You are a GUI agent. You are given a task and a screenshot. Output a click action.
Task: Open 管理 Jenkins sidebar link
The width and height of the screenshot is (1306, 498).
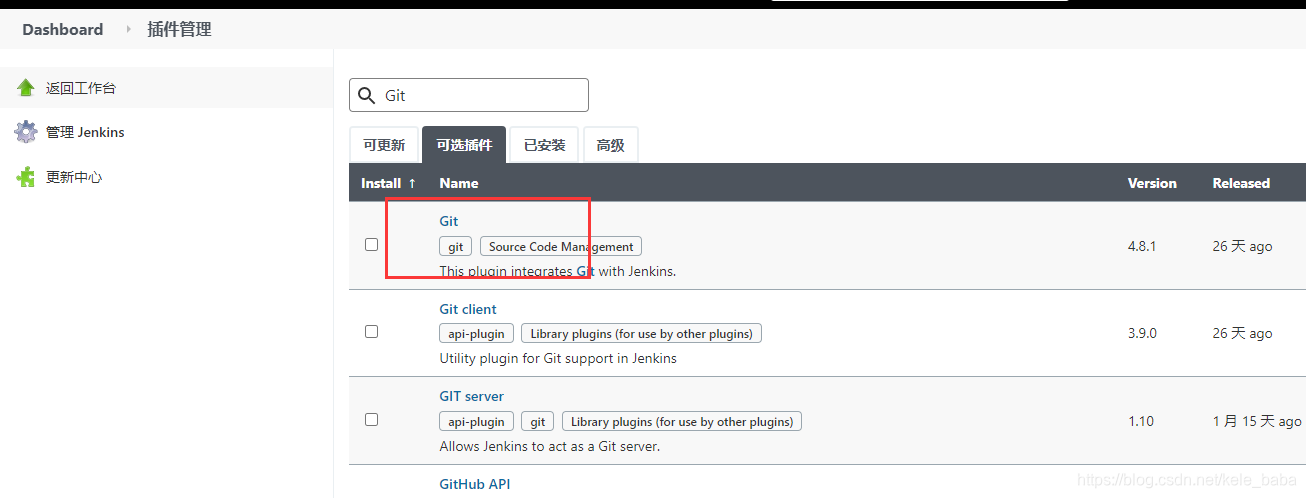pos(85,132)
